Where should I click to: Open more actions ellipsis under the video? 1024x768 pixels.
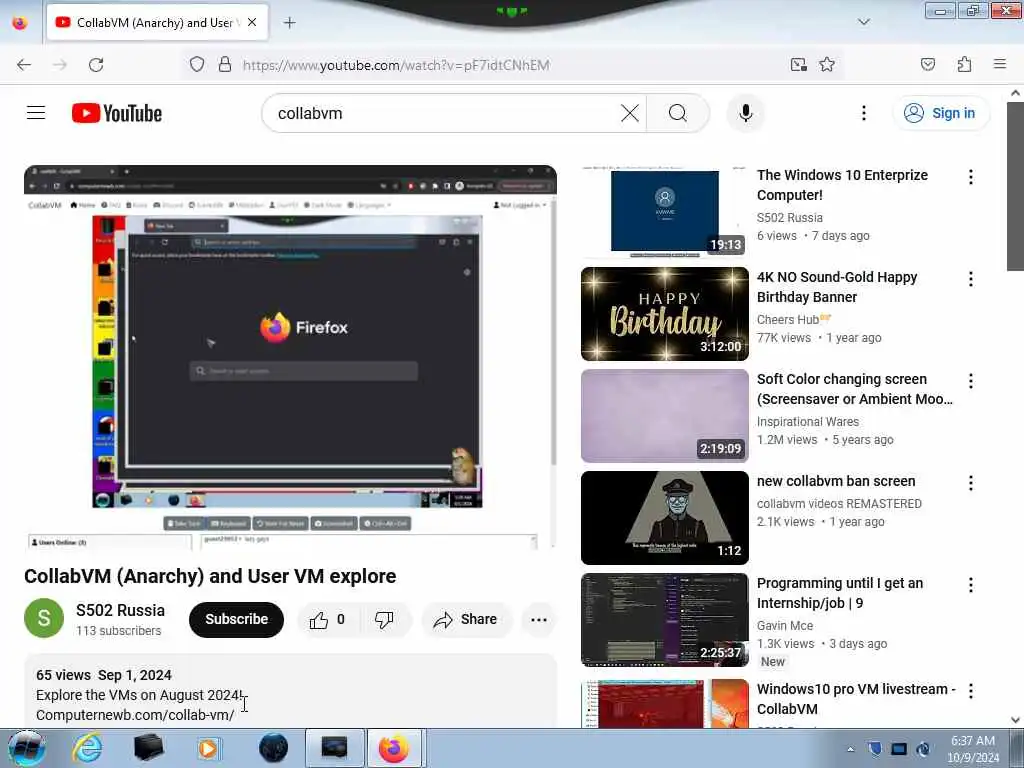point(539,619)
